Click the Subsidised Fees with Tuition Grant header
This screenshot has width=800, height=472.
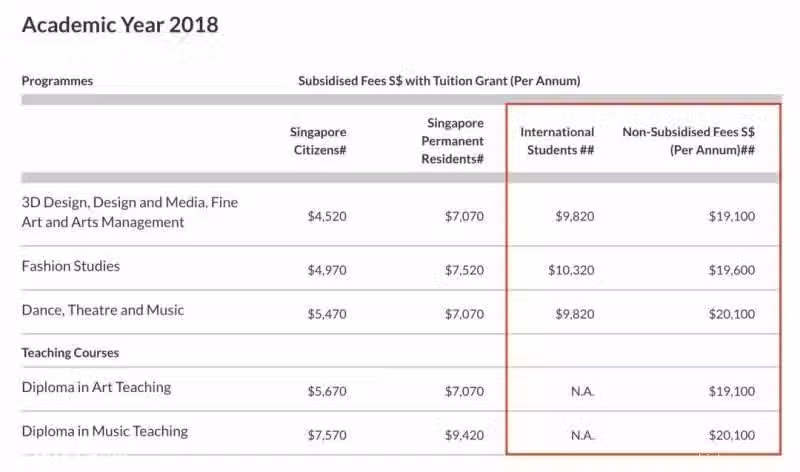point(439,81)
